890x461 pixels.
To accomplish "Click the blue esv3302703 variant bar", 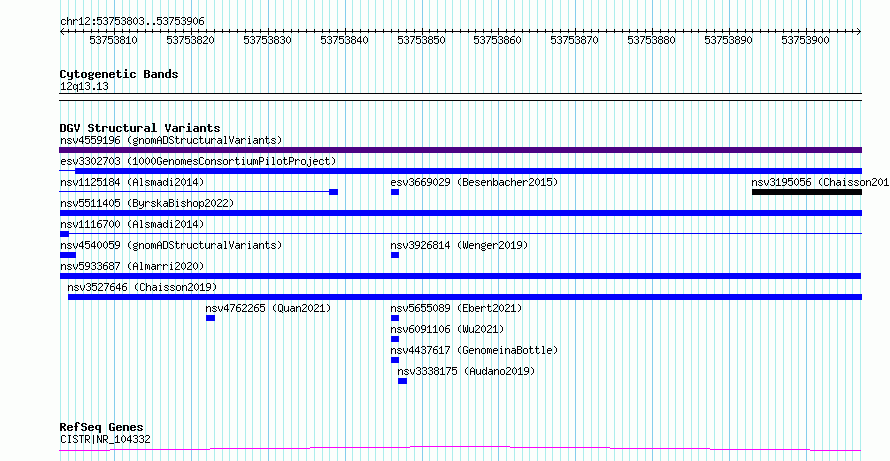I will 468,171.
